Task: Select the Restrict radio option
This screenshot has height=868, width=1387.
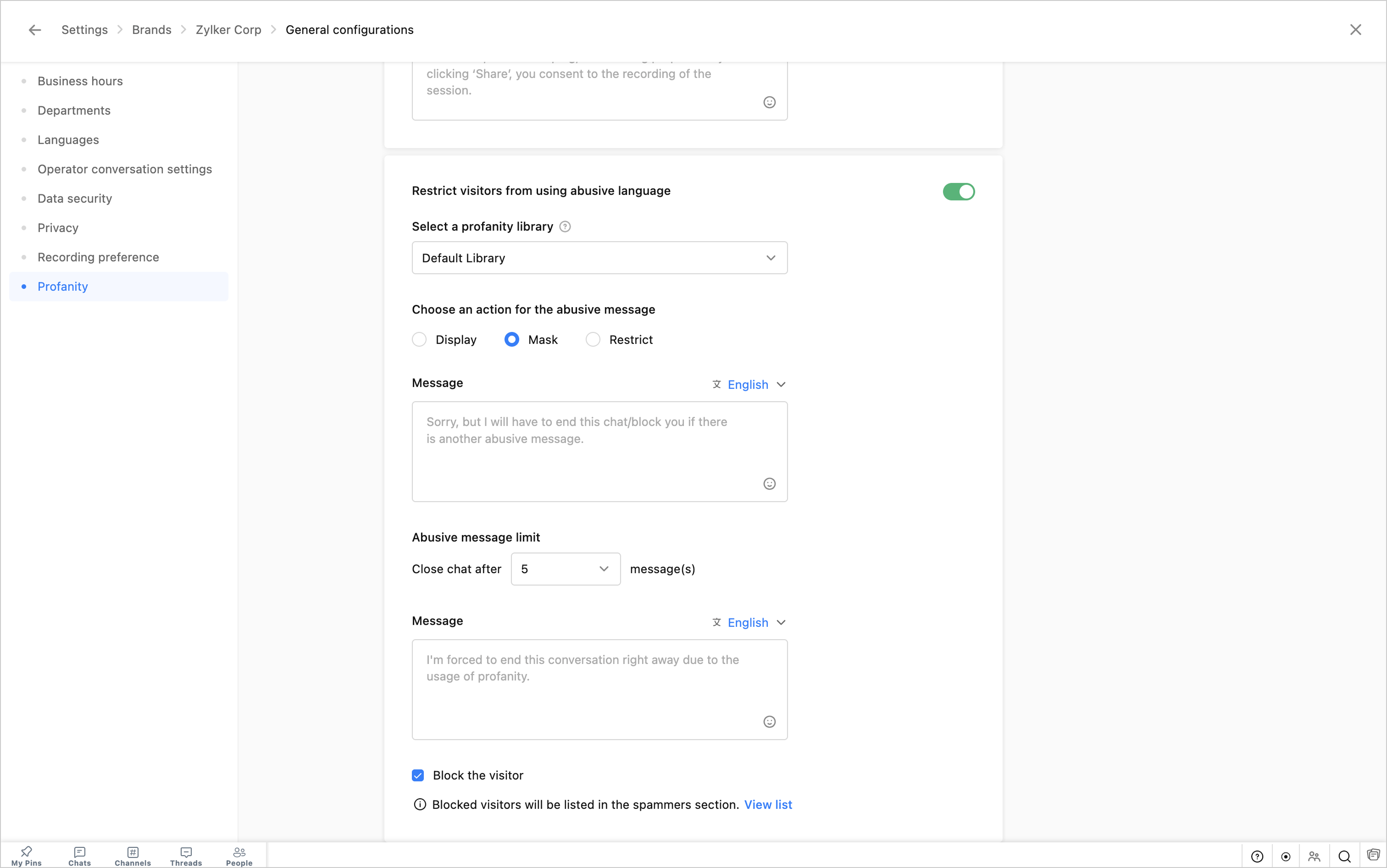Action: click(x=593, y=340)
